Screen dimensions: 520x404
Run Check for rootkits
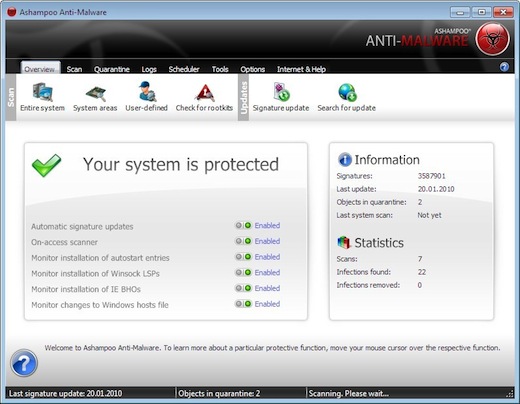[204, 97]
